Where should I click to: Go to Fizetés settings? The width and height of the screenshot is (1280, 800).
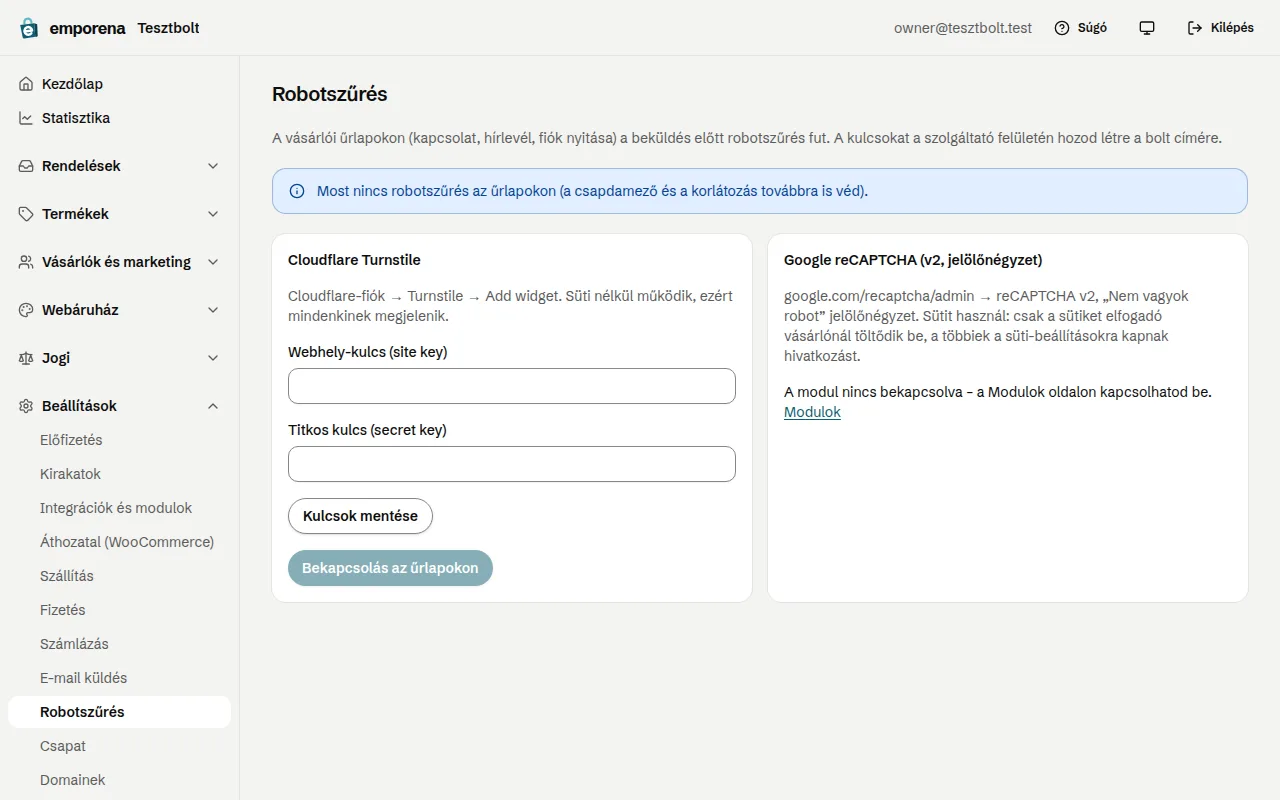(x=119, y=610)
